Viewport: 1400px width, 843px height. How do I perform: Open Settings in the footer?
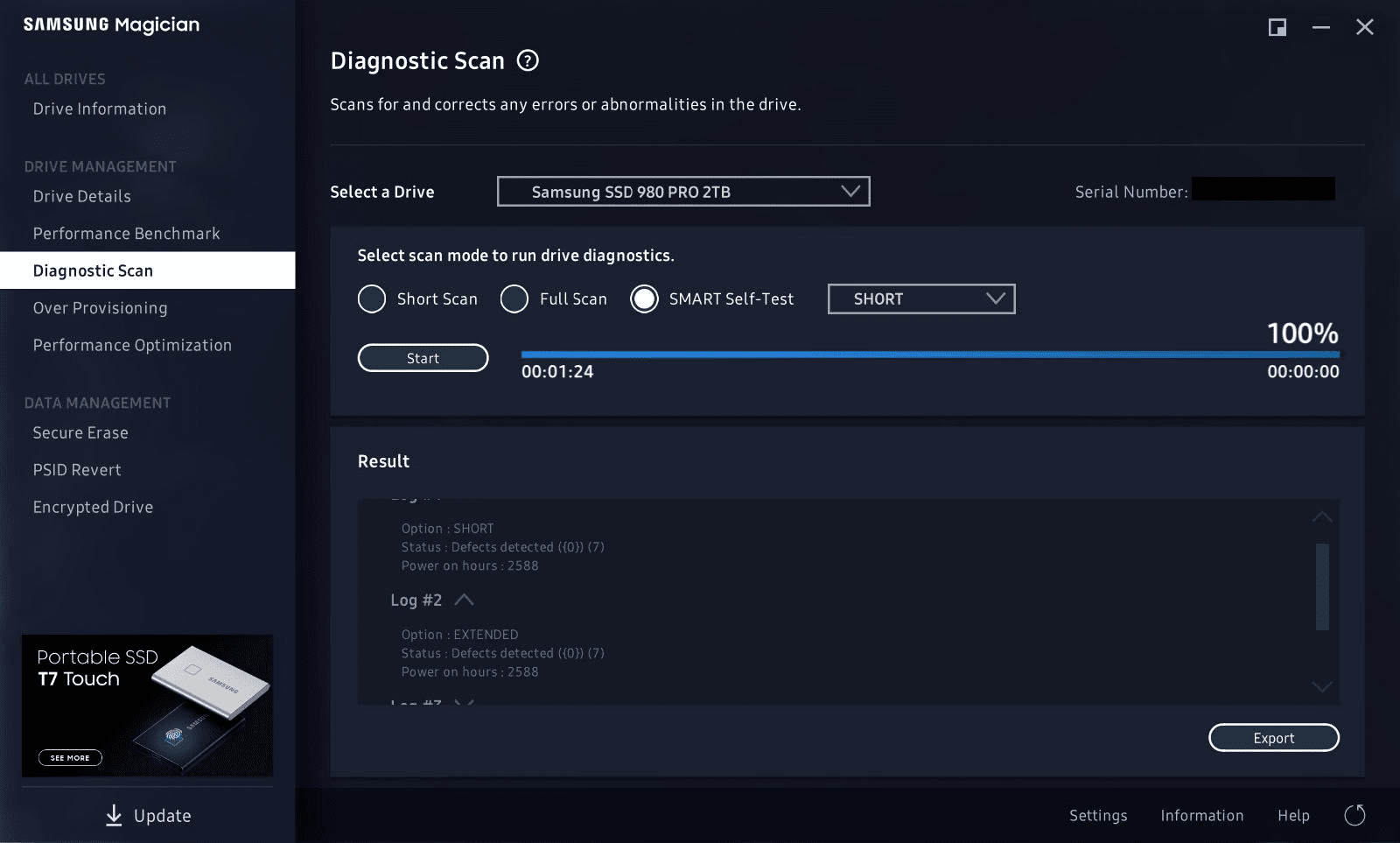pyautogui.click(x=1098, y=815)
